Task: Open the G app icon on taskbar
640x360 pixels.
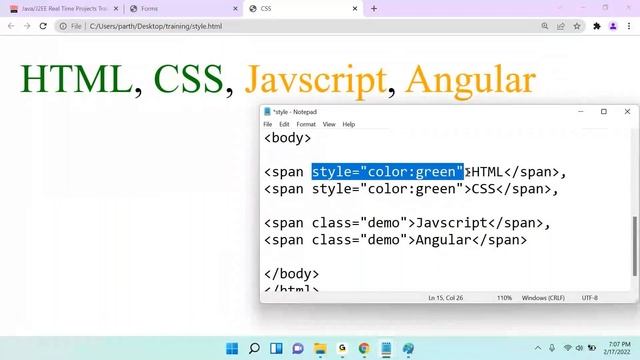Action: click(x=342, y=349)
